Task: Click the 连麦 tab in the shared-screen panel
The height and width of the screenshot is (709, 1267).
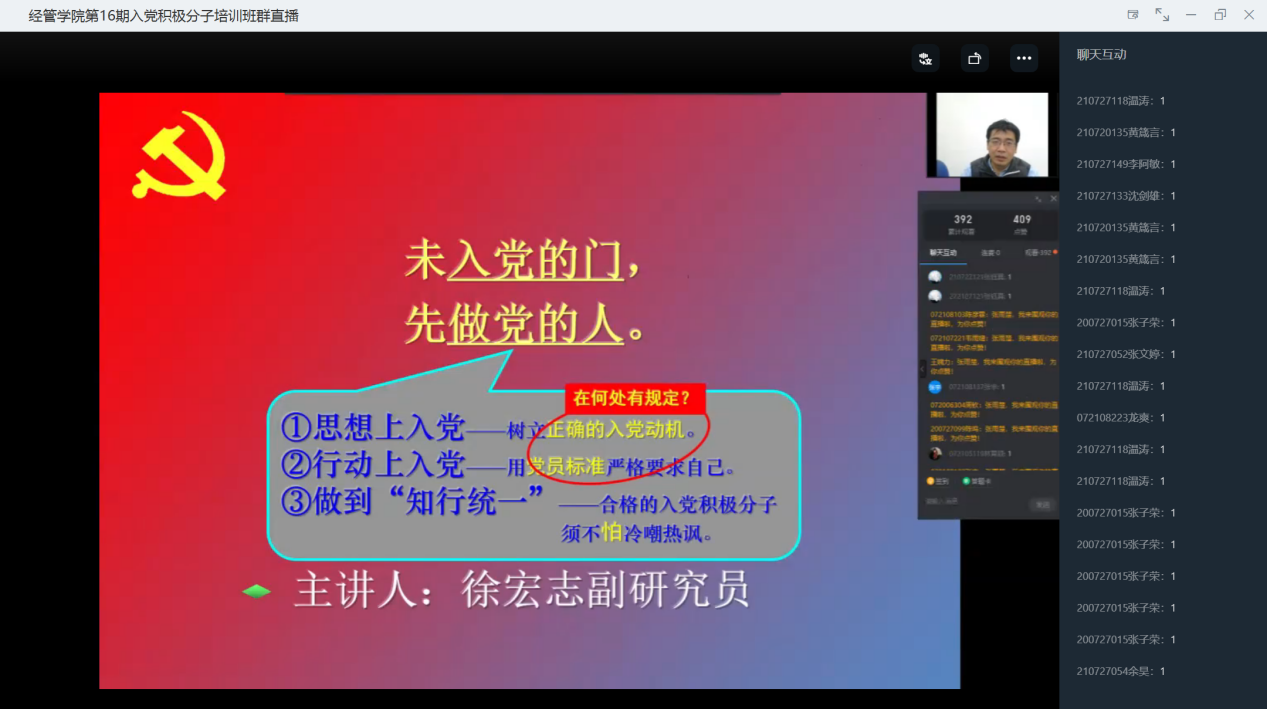Action: pos(990,253)
